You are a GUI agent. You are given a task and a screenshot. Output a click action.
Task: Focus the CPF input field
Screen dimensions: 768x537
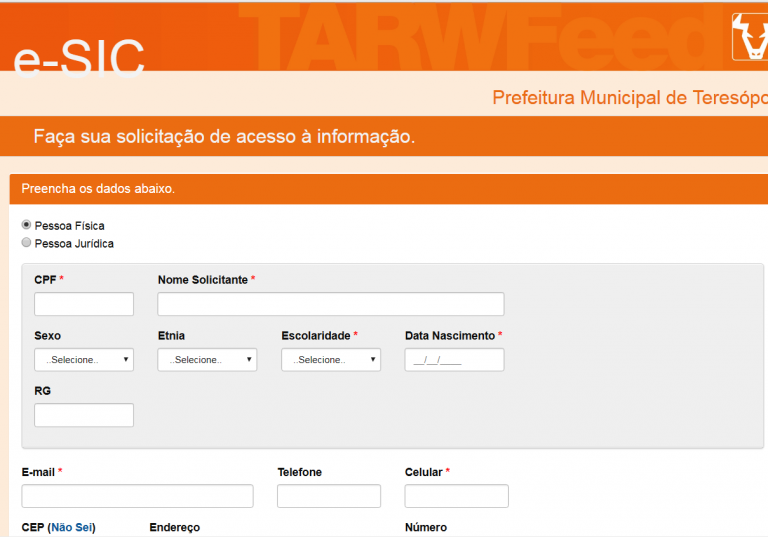(84, 304)
